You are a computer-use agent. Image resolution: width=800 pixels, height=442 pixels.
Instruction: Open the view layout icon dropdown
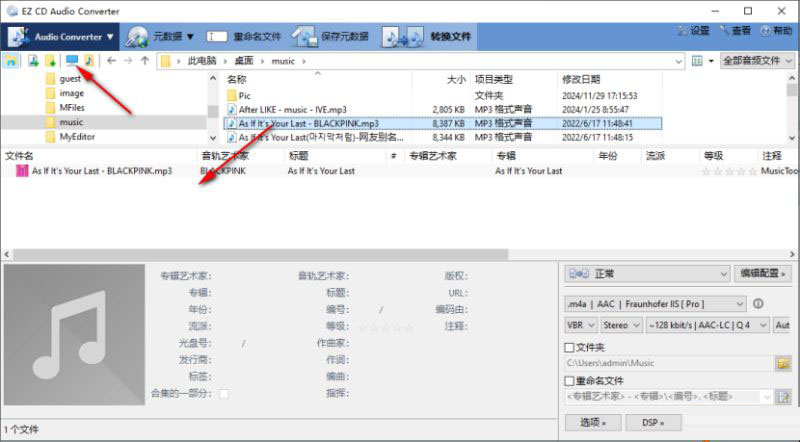pyautogui.click(x=703, y=61)
